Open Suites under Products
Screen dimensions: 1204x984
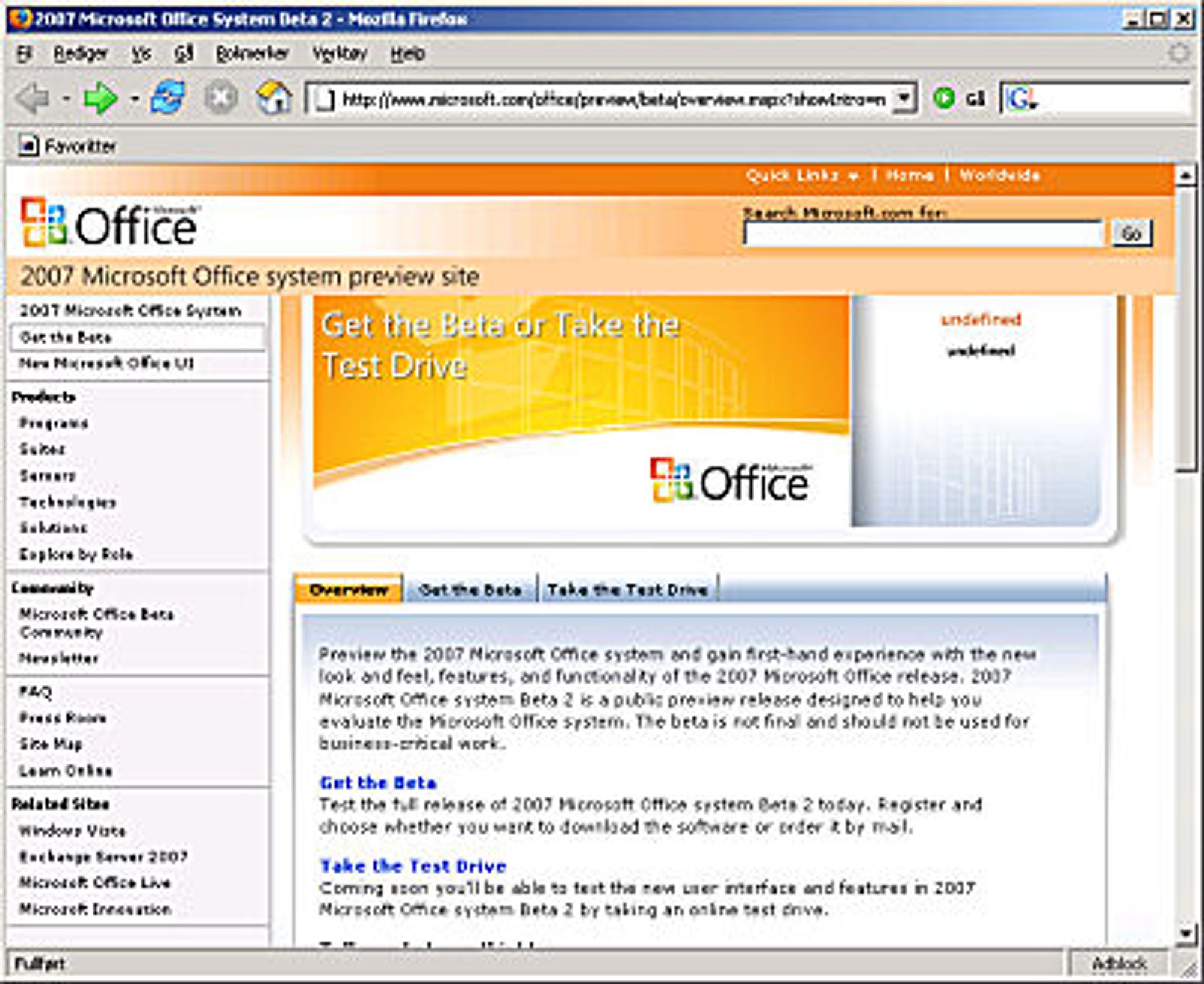click(x=42, y=449)
